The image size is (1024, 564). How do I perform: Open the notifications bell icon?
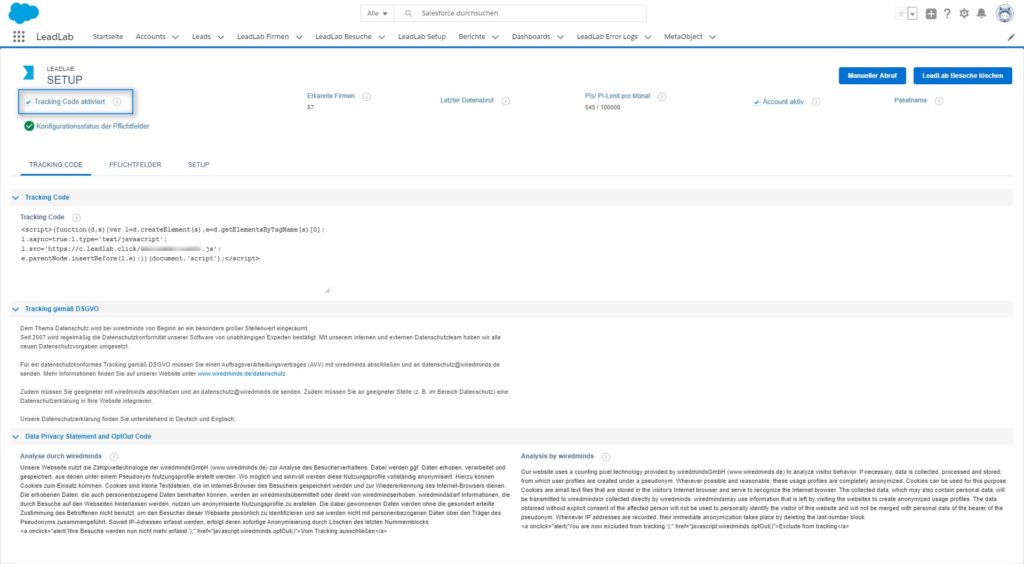click(x=981, y=13)
